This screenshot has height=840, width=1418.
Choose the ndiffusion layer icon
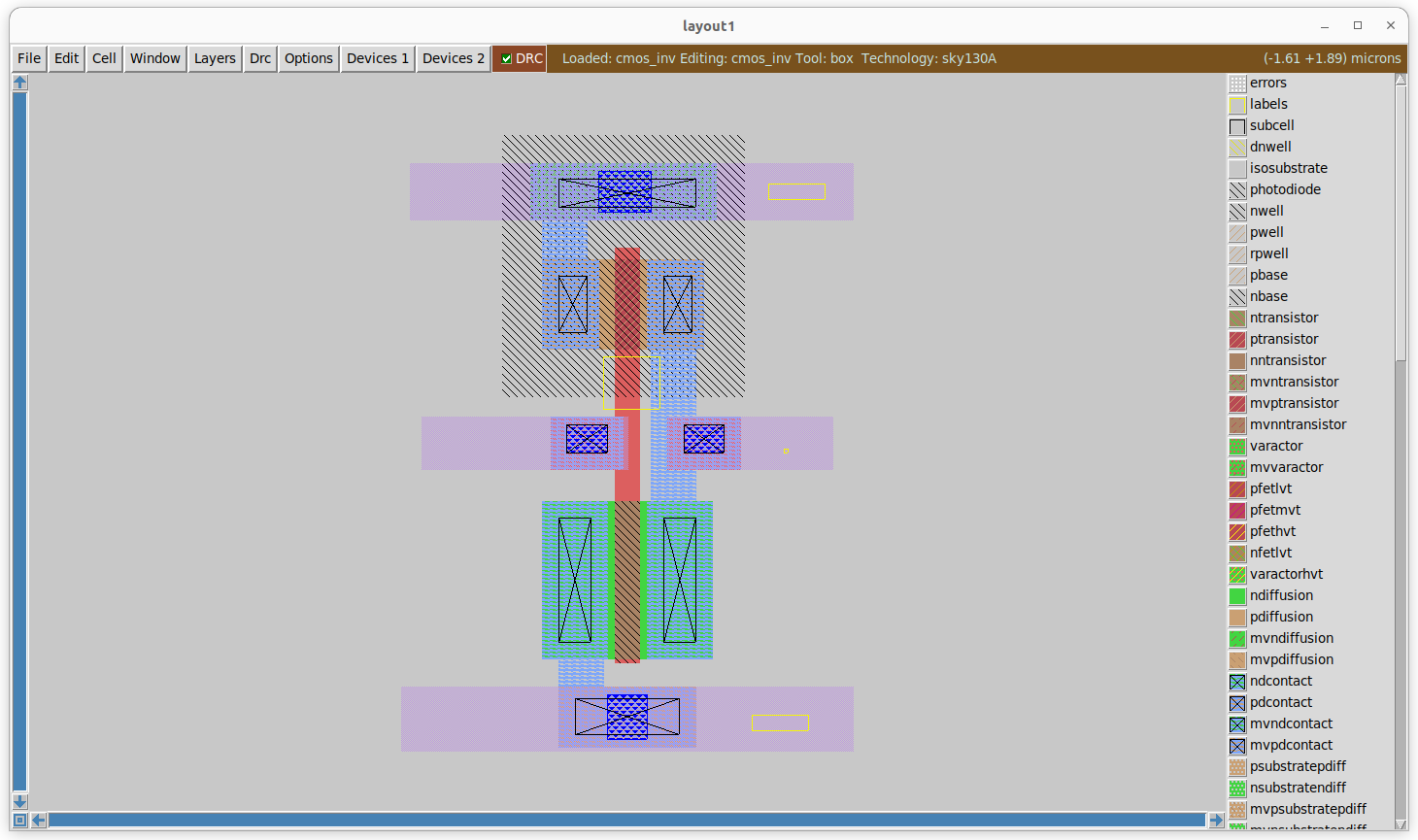1237,596
